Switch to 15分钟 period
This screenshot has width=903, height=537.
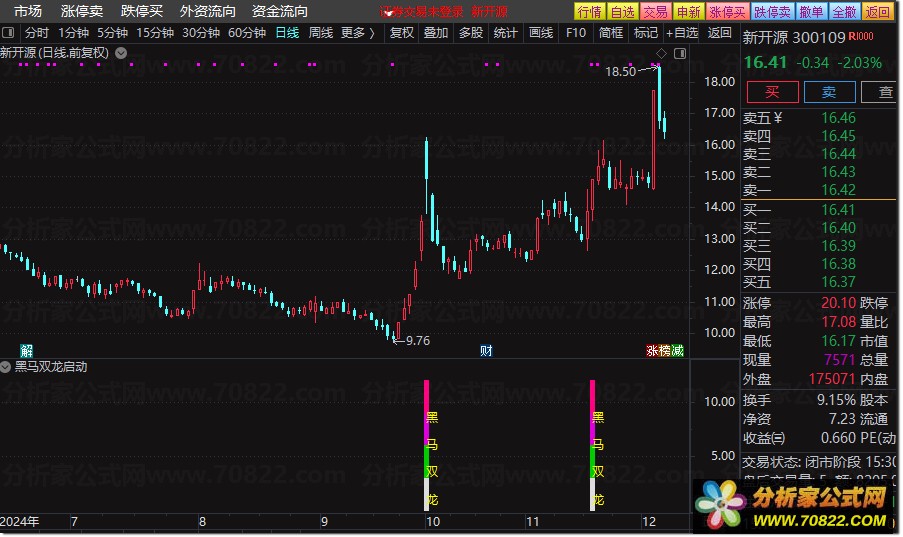click(155, 33)
